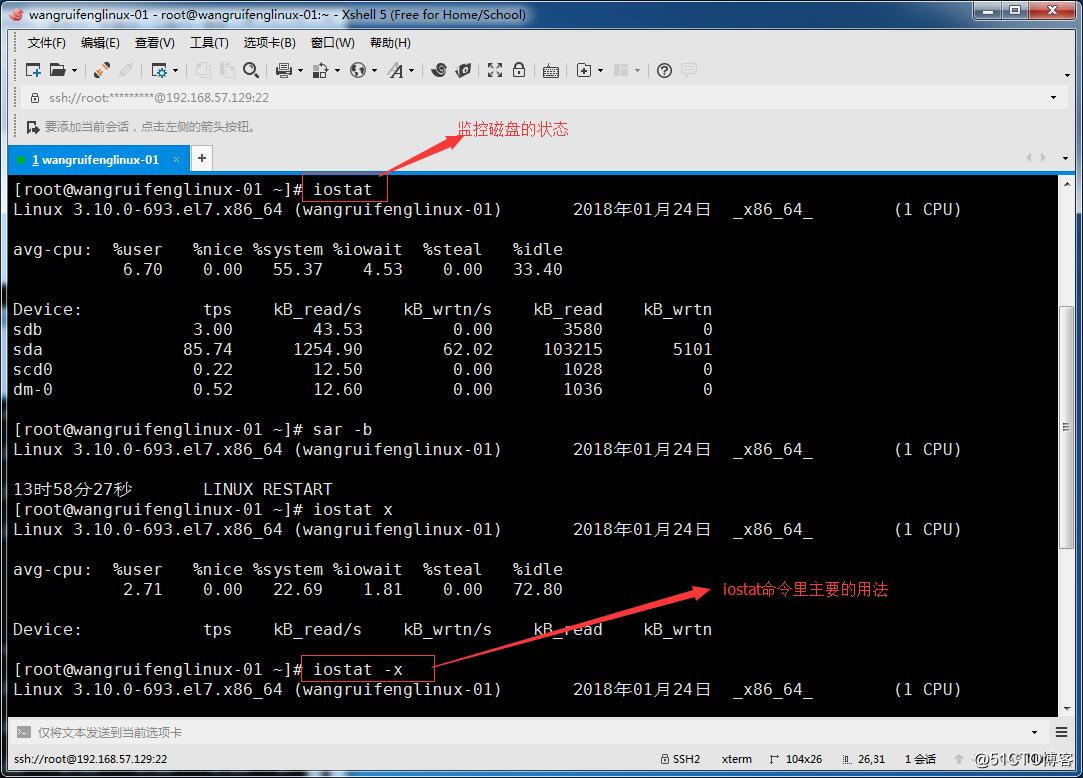This screenshot has width=1083, height=778.
Task: Expand the new tab icon dropdown arrow
Action: click(600, 70)
